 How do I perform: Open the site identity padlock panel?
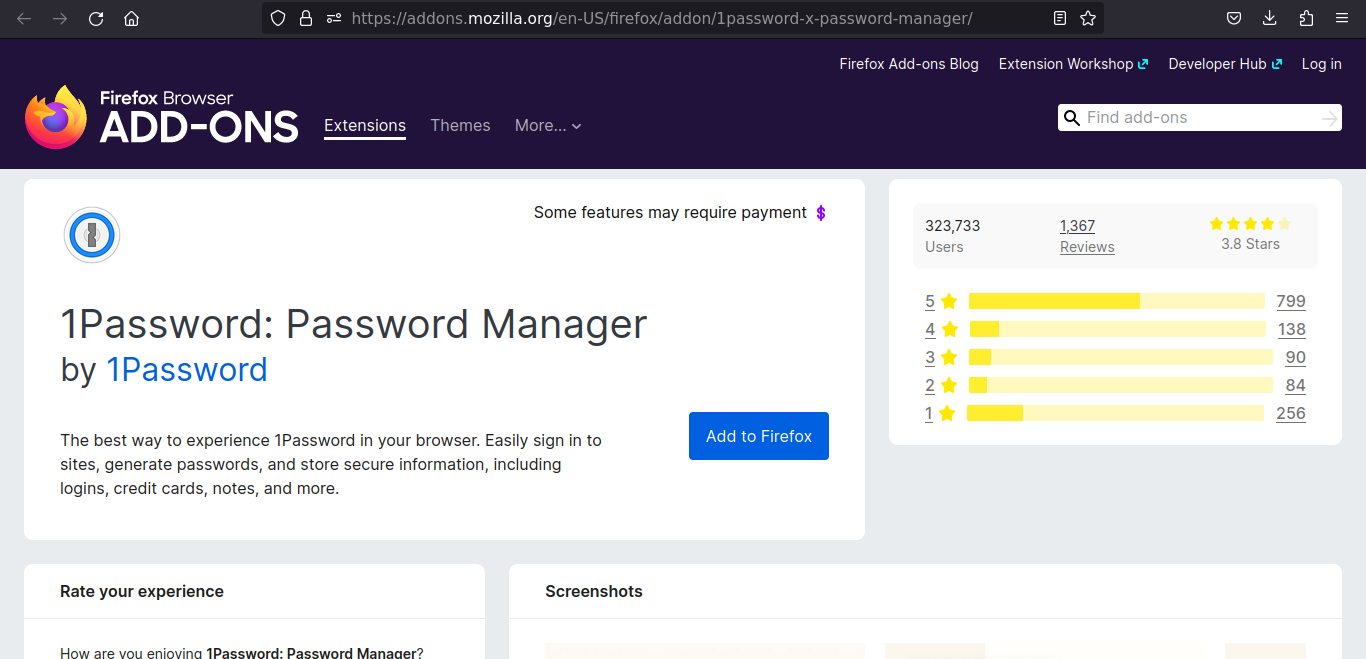pyautogui.click(x=306, y=18)
